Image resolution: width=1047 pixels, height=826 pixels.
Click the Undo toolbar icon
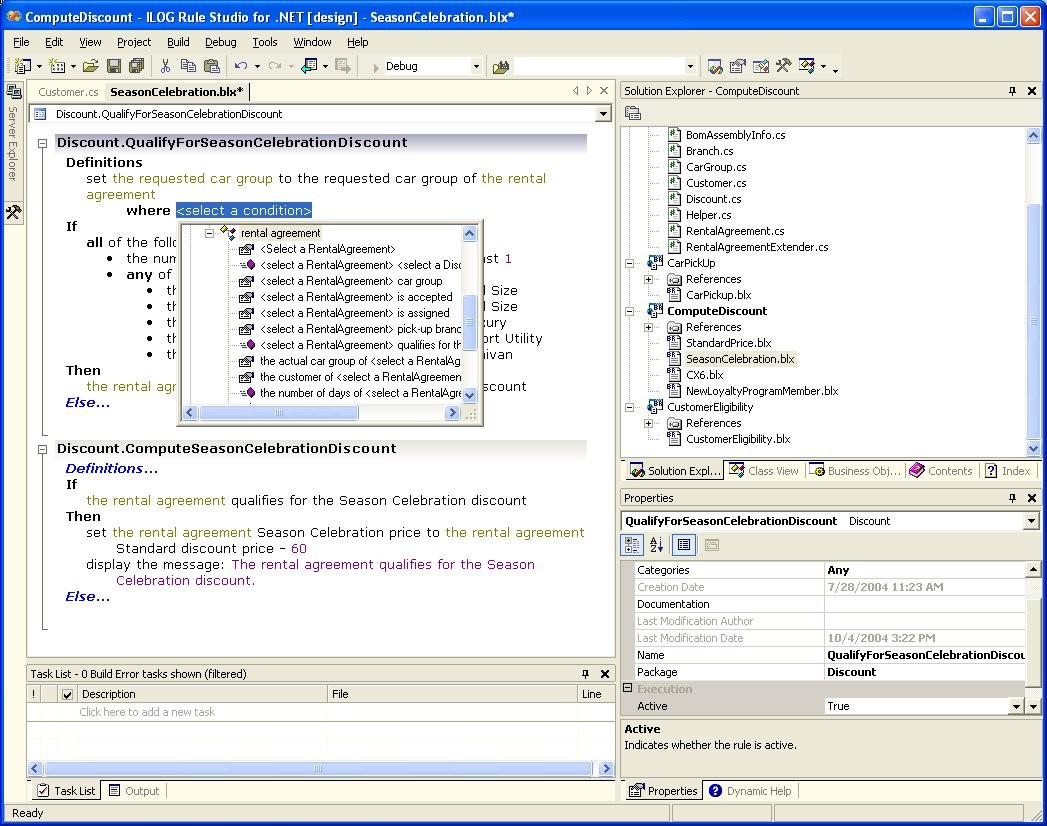(241, 66)
